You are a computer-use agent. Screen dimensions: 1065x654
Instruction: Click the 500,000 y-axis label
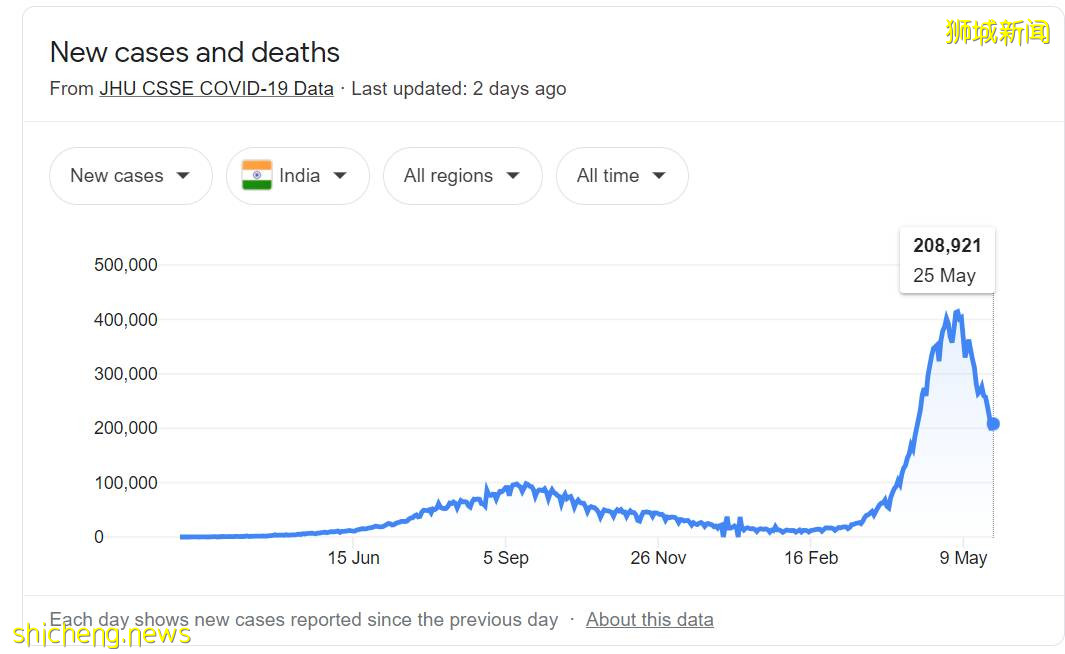coord(126,265)
